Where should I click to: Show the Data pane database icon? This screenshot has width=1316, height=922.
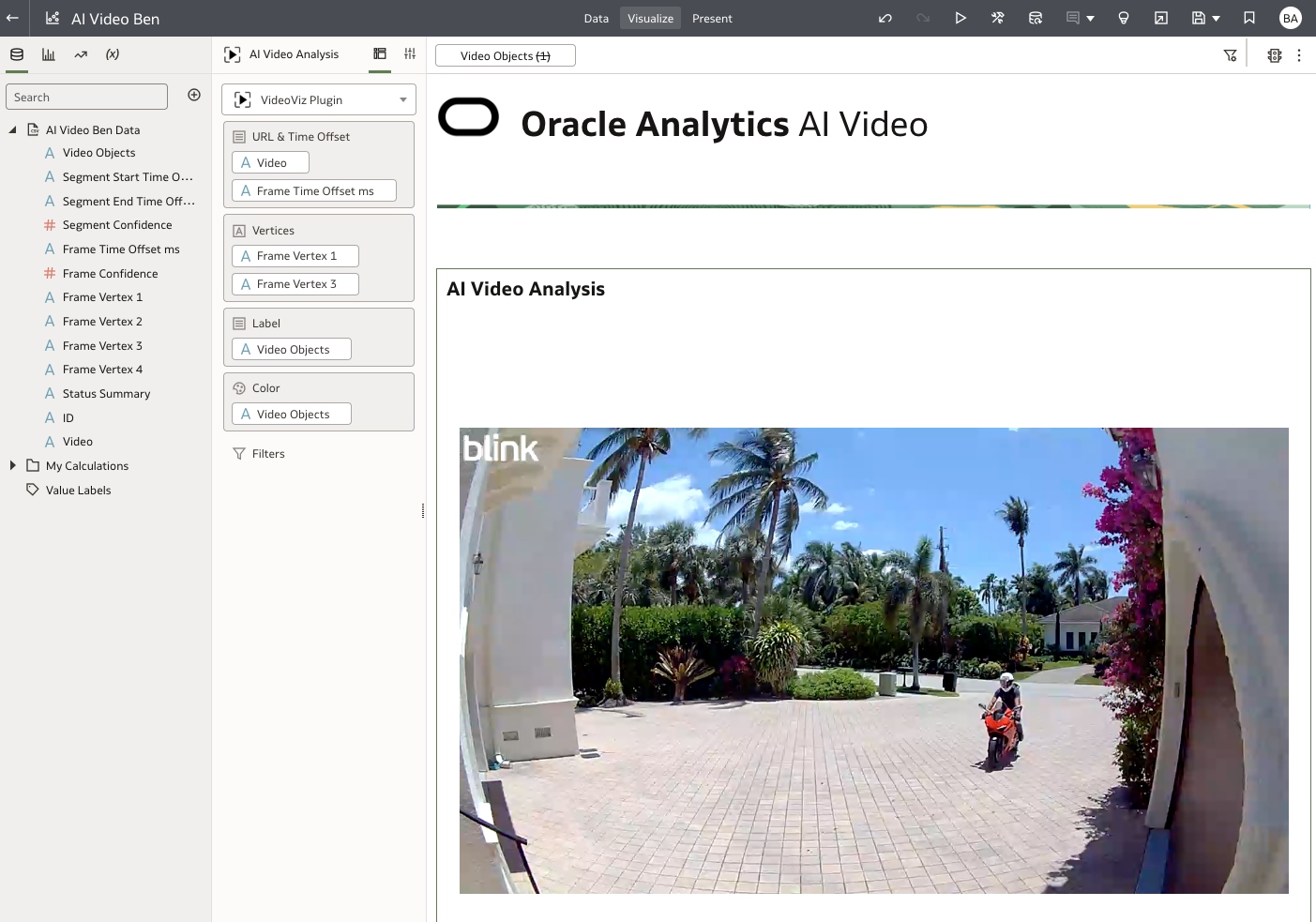point(17,54)
